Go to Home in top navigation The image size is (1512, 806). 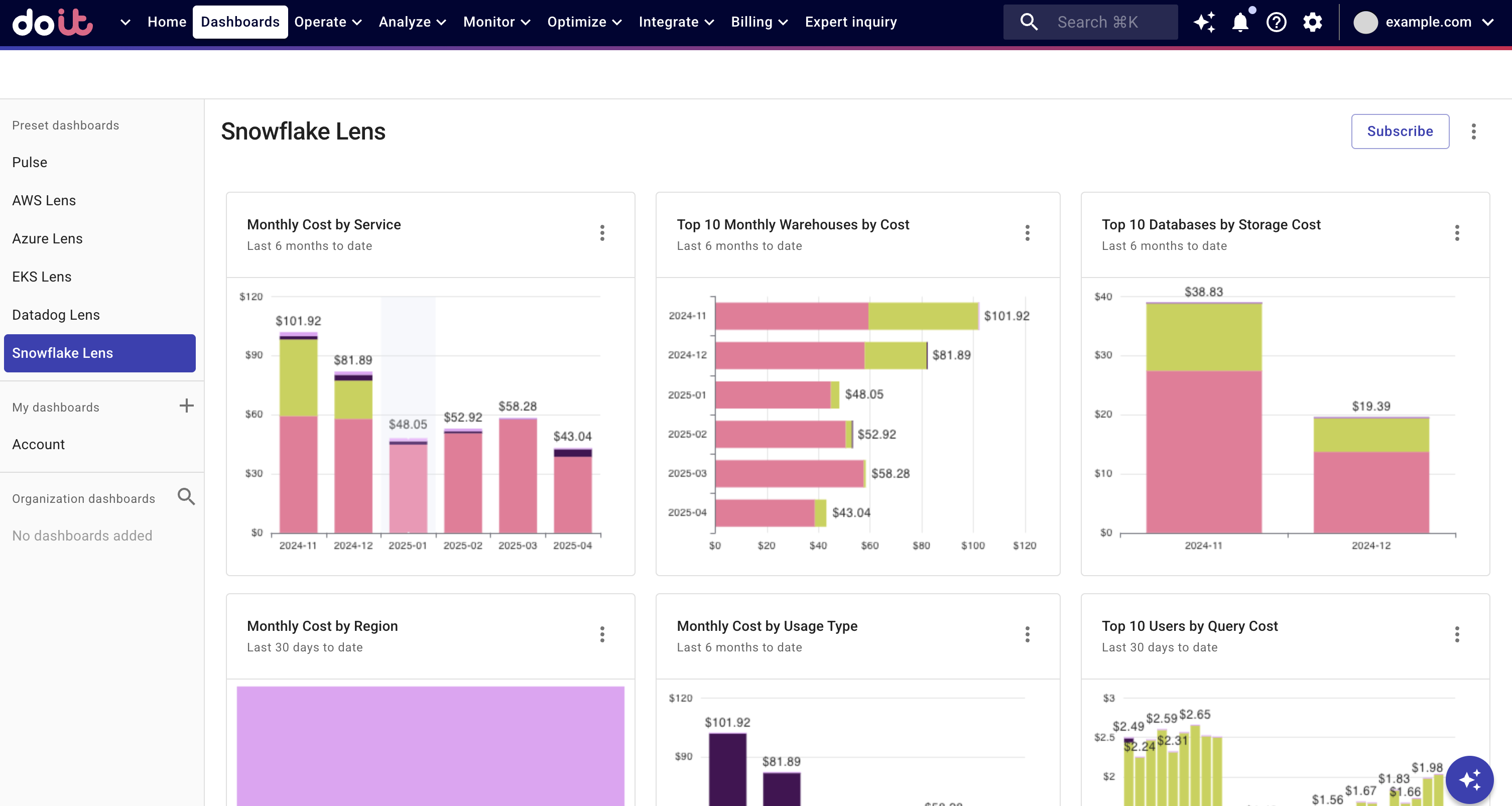pyautogui.click(x=167, y=22)
